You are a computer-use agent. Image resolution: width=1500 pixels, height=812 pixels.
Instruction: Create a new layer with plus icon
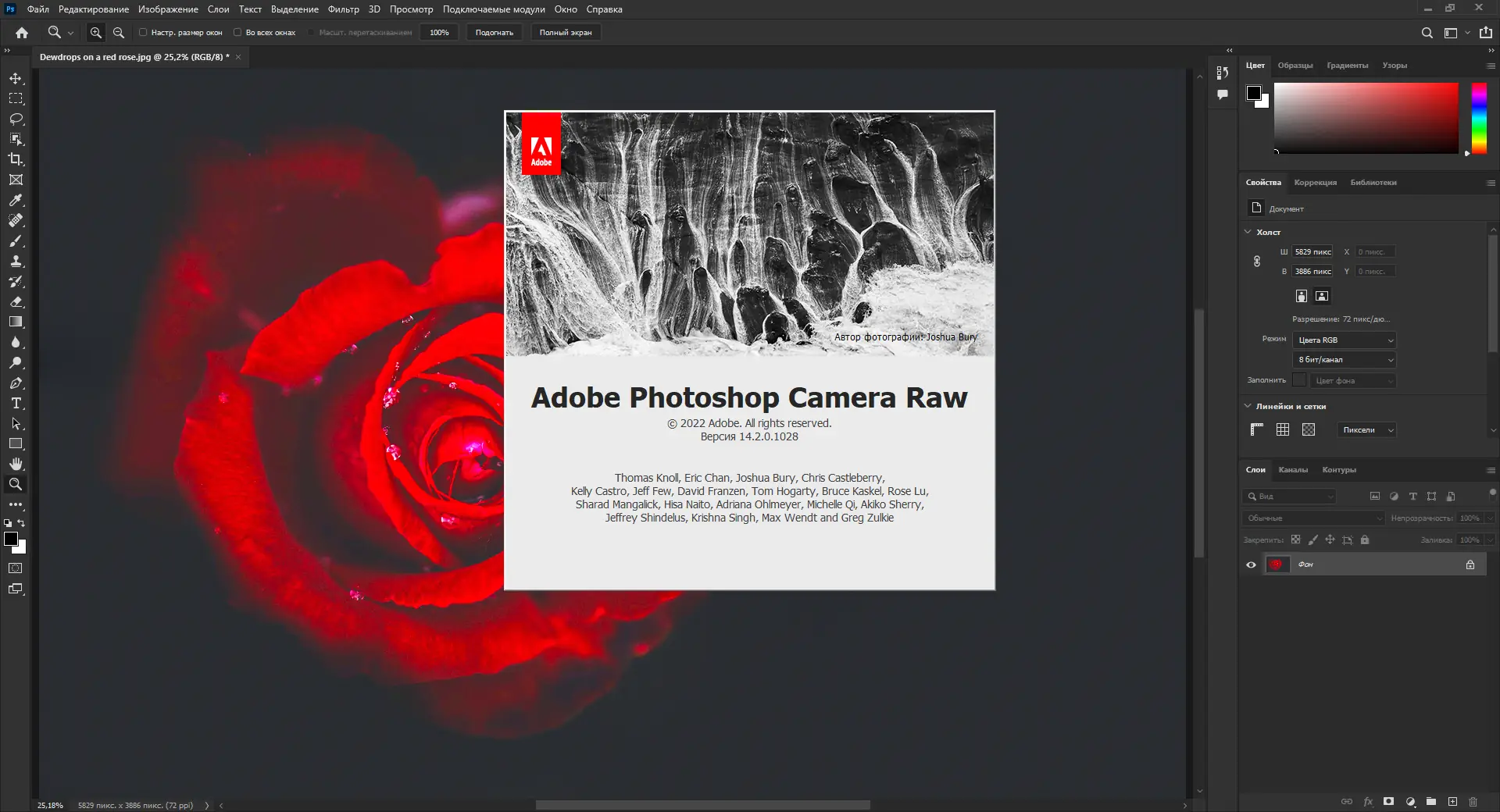(1452, 802)
